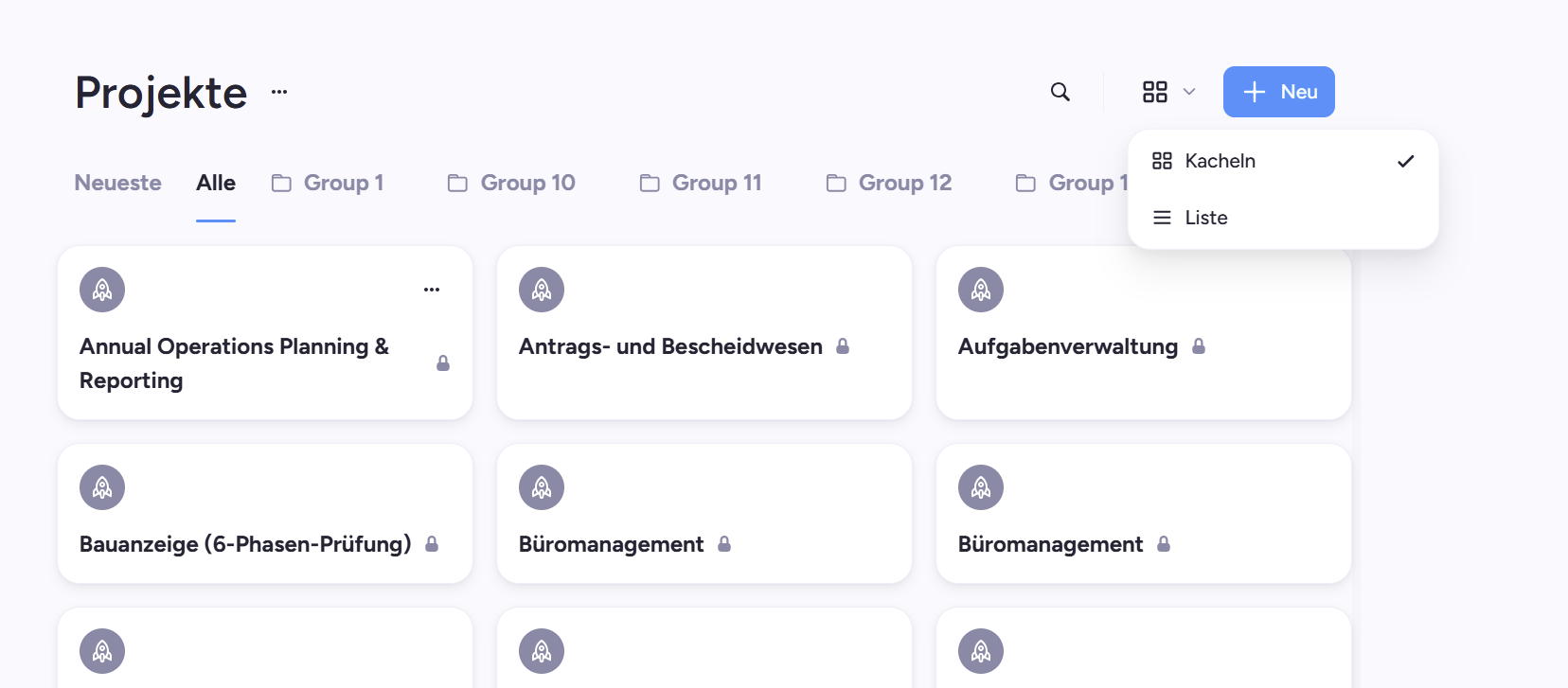
Task: Open the Group 10 folder tab
Action: (511, 183)
